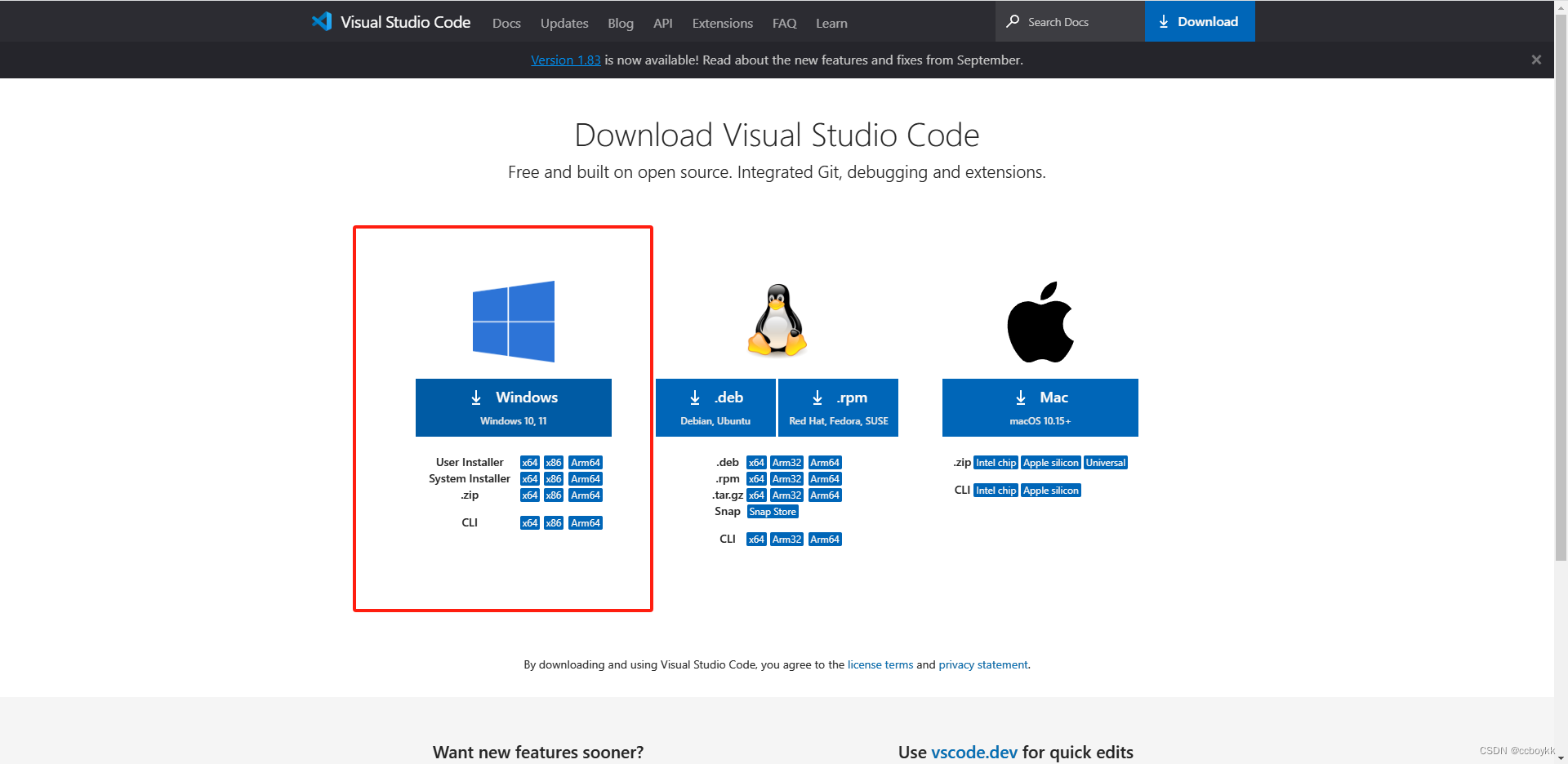This screenshot has width=1568, height=764.
Task: Download the .rpm Red Hat package
Action: (x=839, y=407)
